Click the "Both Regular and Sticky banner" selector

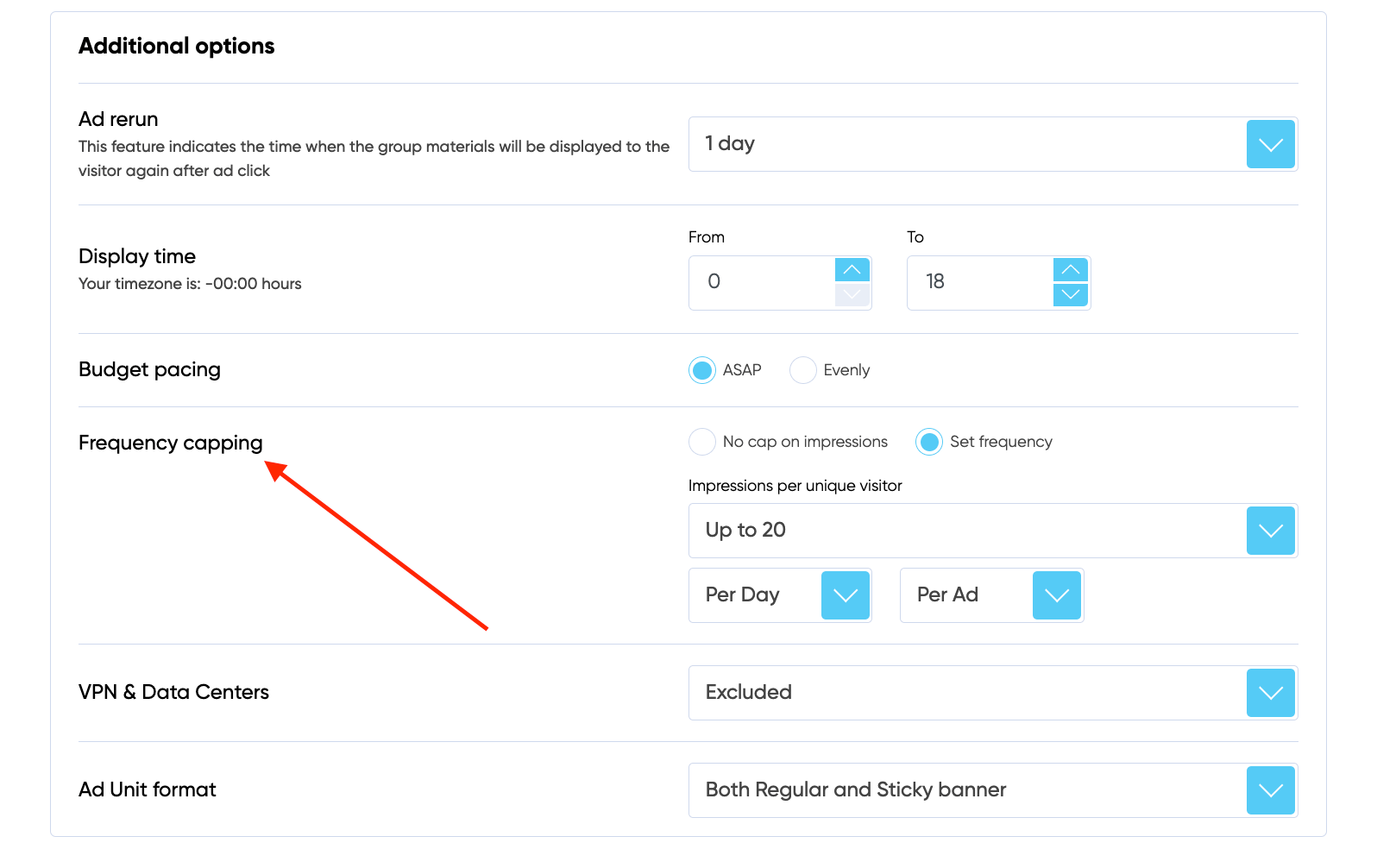click(x=949, y=789)
